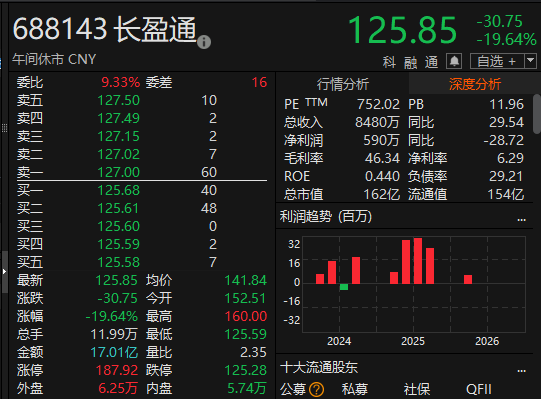Click the 通 tag icon
The width and height of the screenshot is (541, 399).
(432, 62)
